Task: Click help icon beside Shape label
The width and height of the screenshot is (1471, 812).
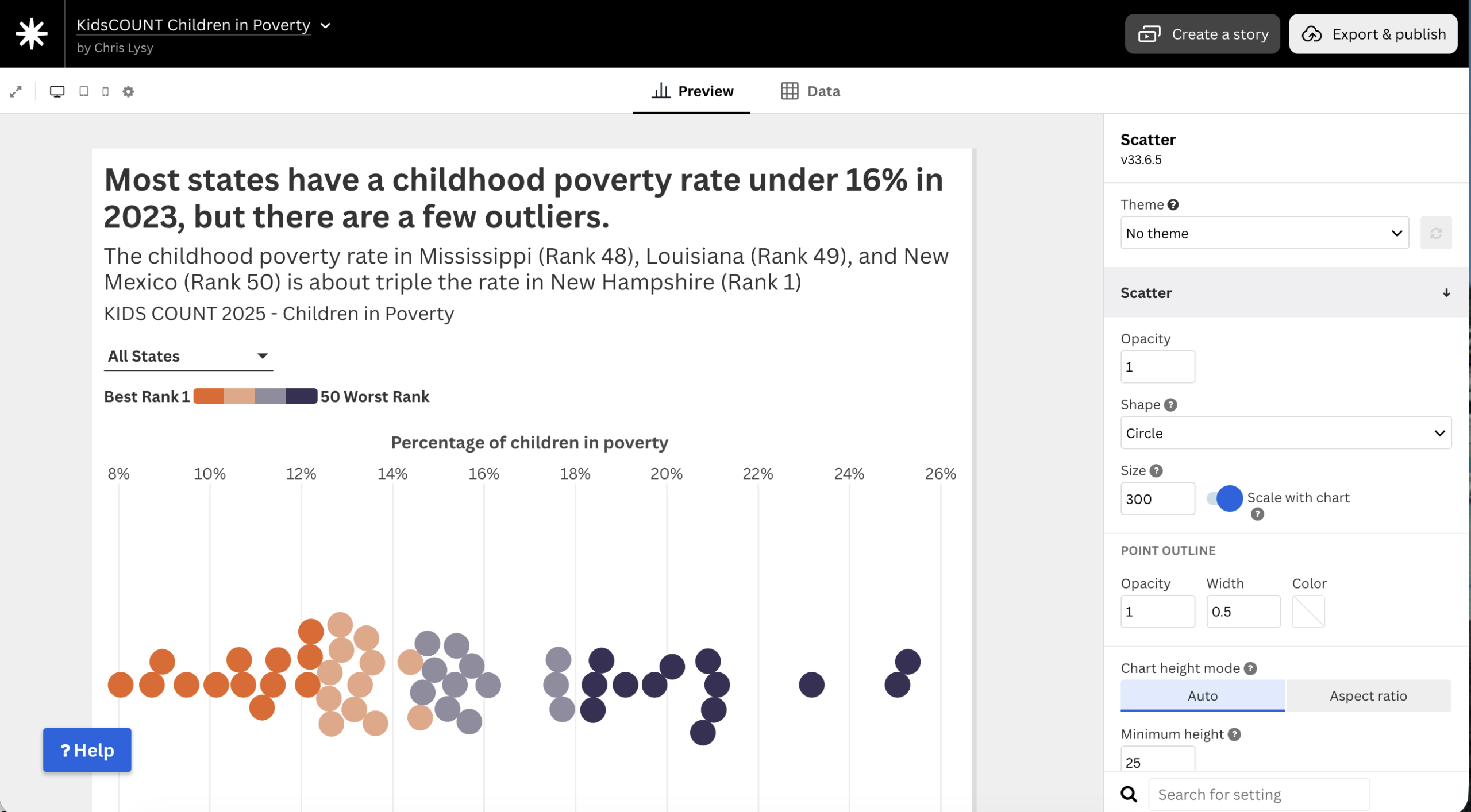Action: click(x=1170, y=405)
